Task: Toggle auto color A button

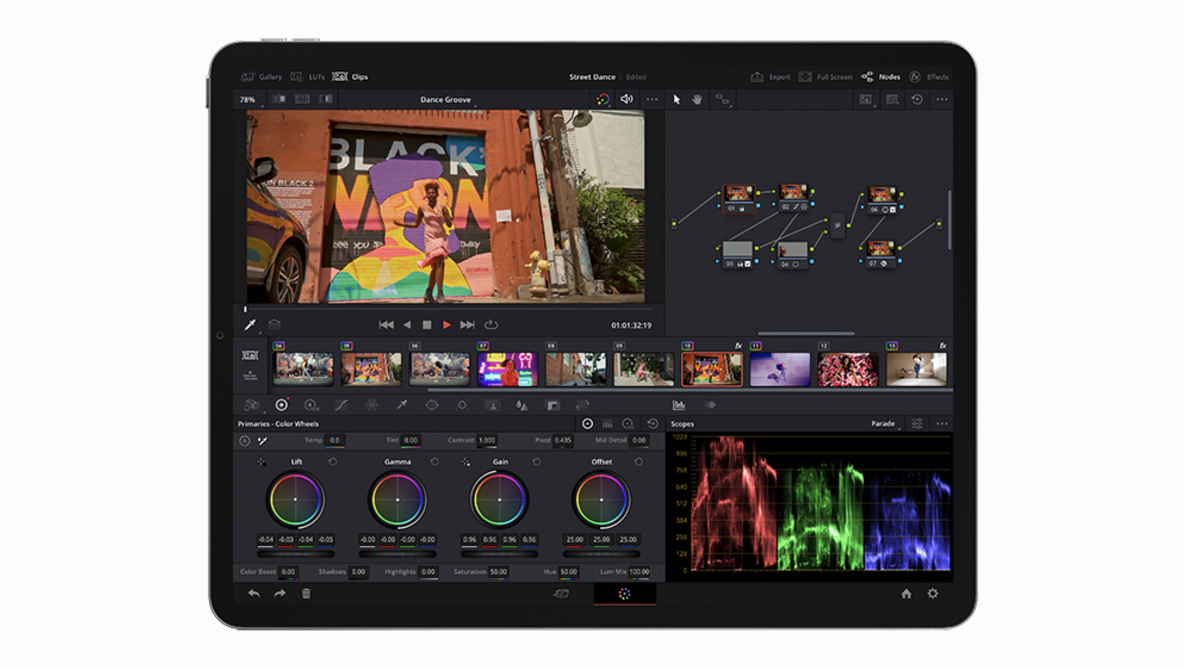Action: (x=244, y=440)
